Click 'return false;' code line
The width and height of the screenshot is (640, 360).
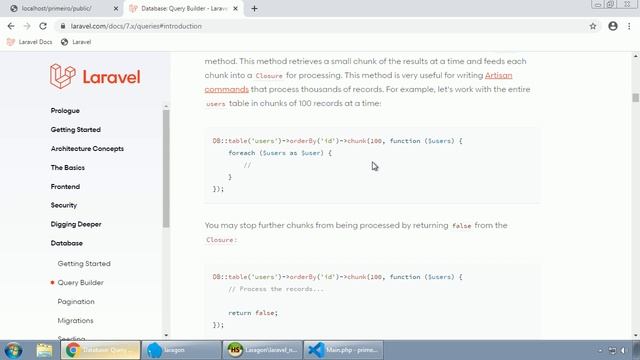click(x=253, y=313)
